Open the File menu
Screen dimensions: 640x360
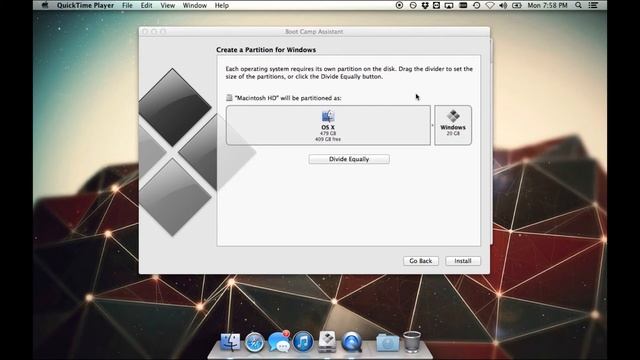point(127,5)
